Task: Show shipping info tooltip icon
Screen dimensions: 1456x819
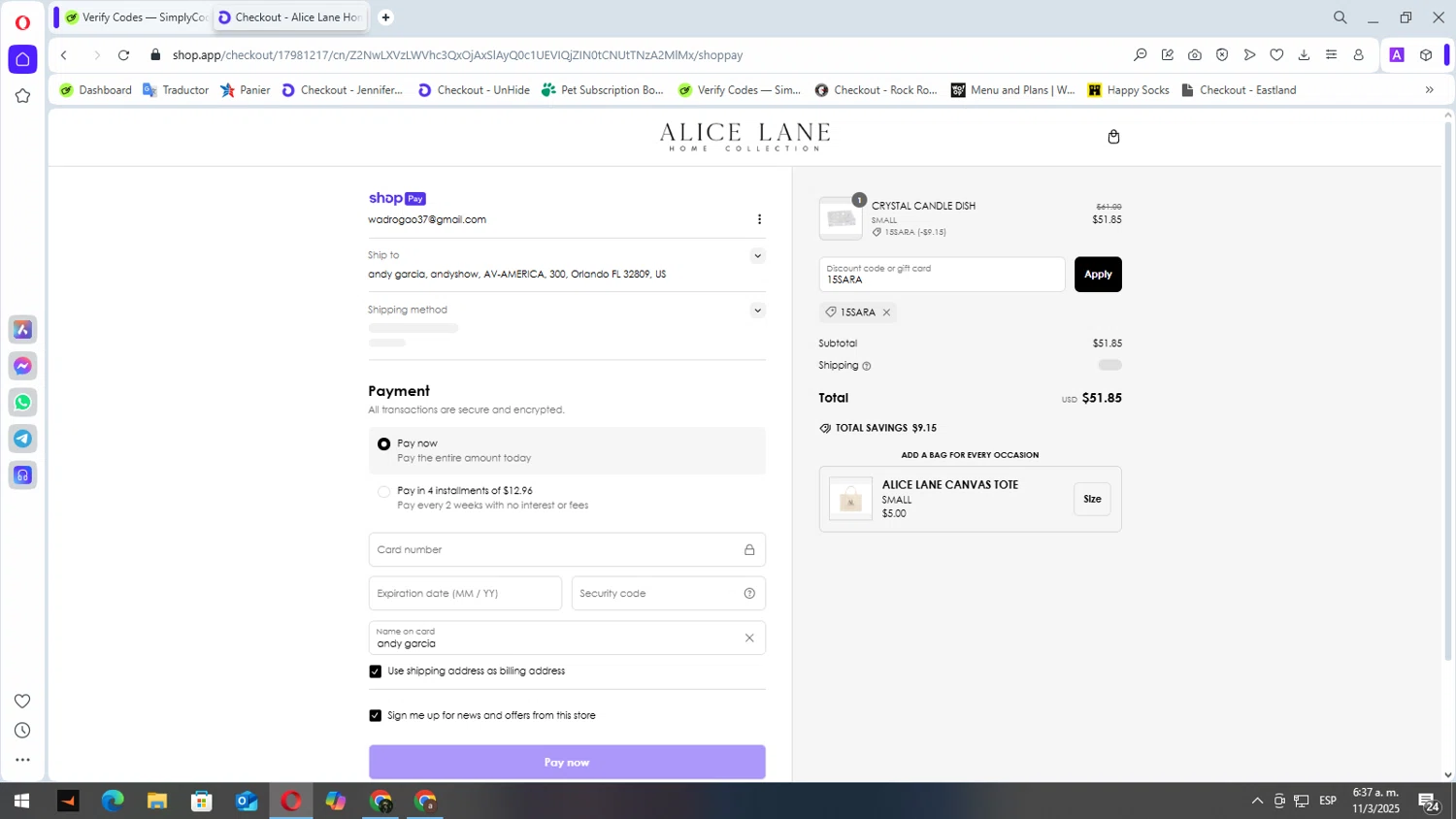Action: pos(867,366)
